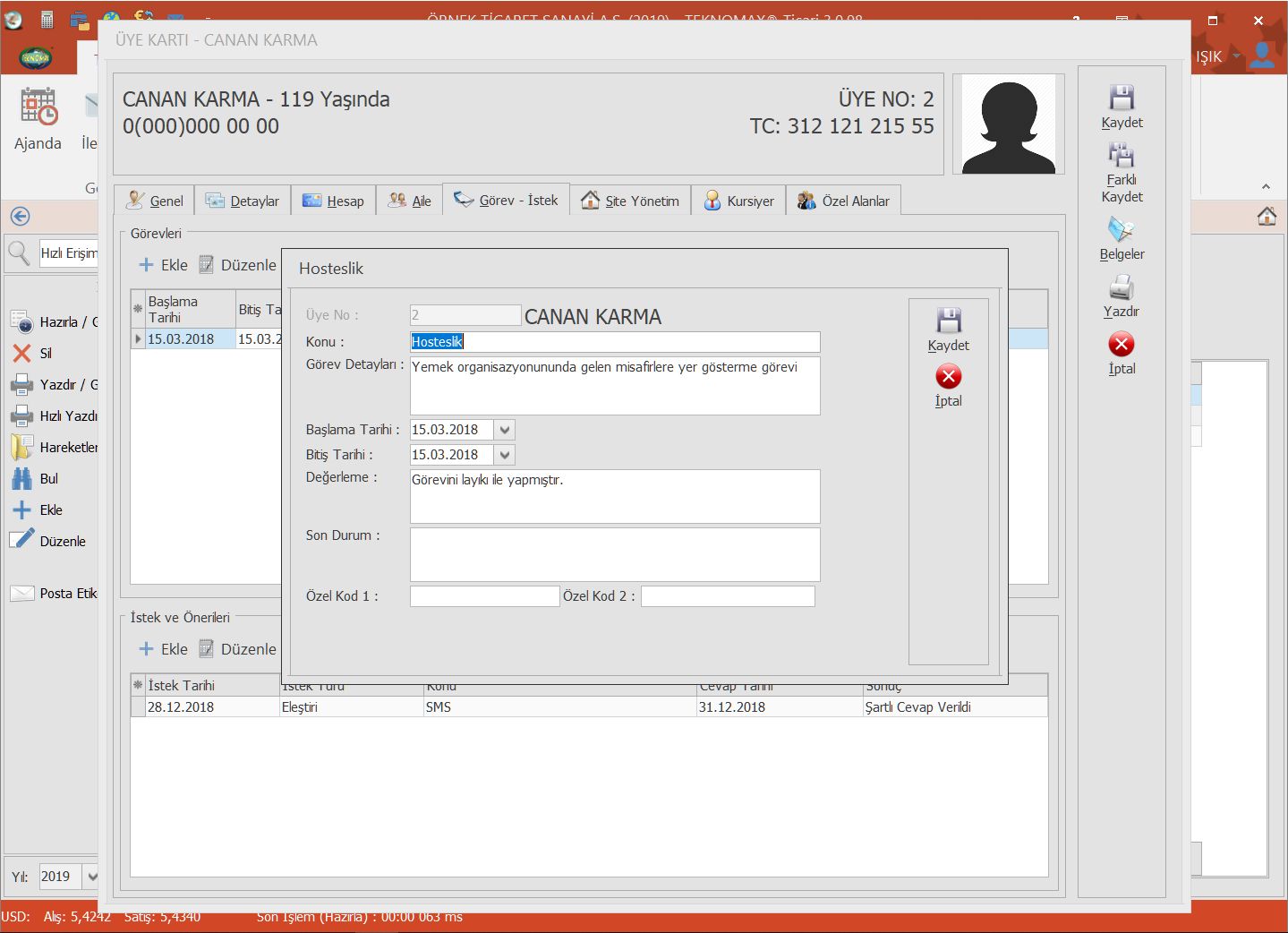Open the Yıl year dropdown
1288x933 pixels.
(91, 877)
